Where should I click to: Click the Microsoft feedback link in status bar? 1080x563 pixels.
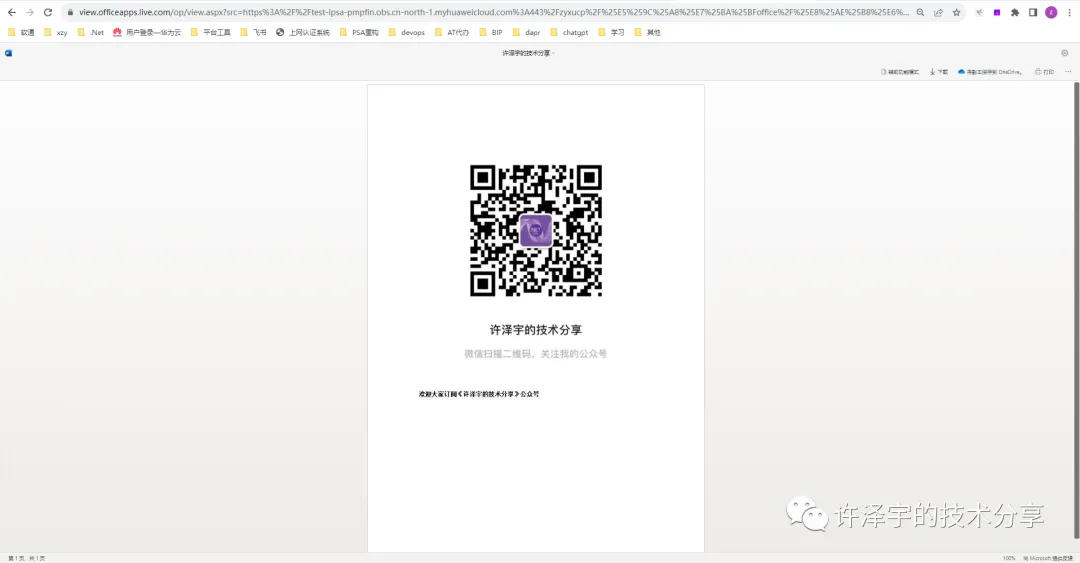point(1048,558)
